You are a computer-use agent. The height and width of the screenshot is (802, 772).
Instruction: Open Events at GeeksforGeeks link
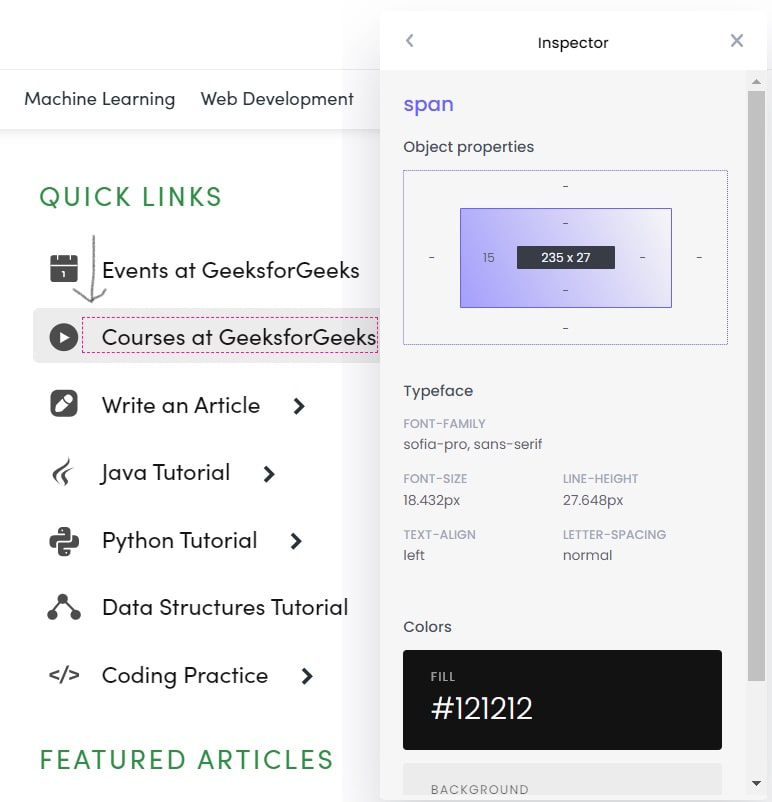tap(230, 270)
